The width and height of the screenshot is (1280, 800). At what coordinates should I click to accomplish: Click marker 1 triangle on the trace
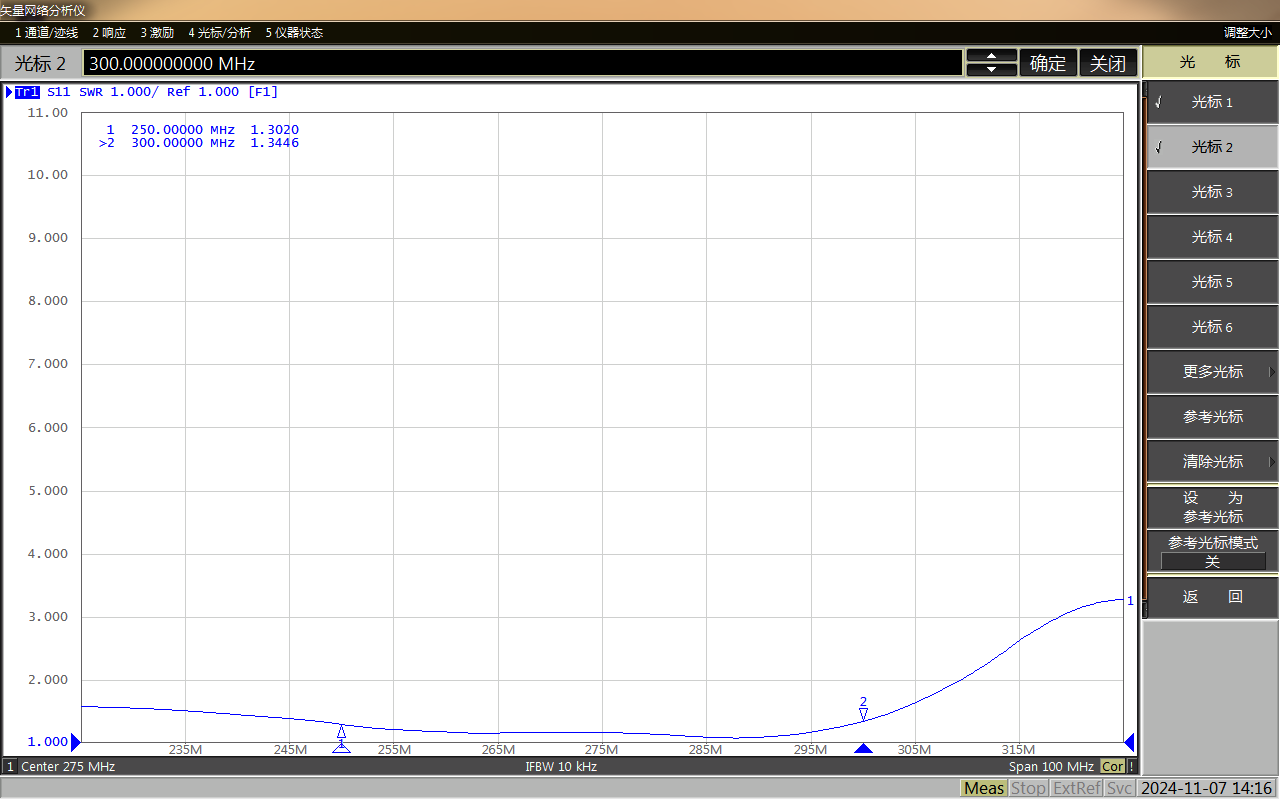pyautogui.click(x=341, y=732)
